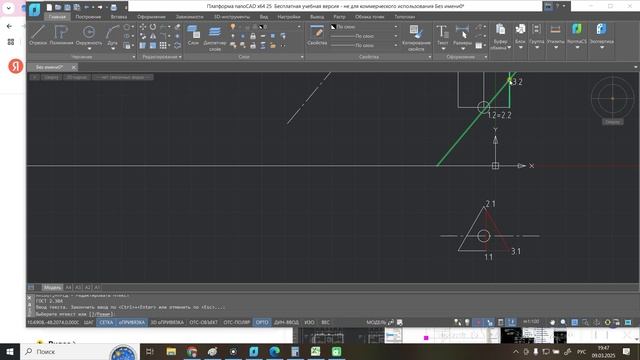640x360 pixels.
Task: Open the Буфер обмена clipboard tool
Action: pyautogui.click(x=500, y=37)
